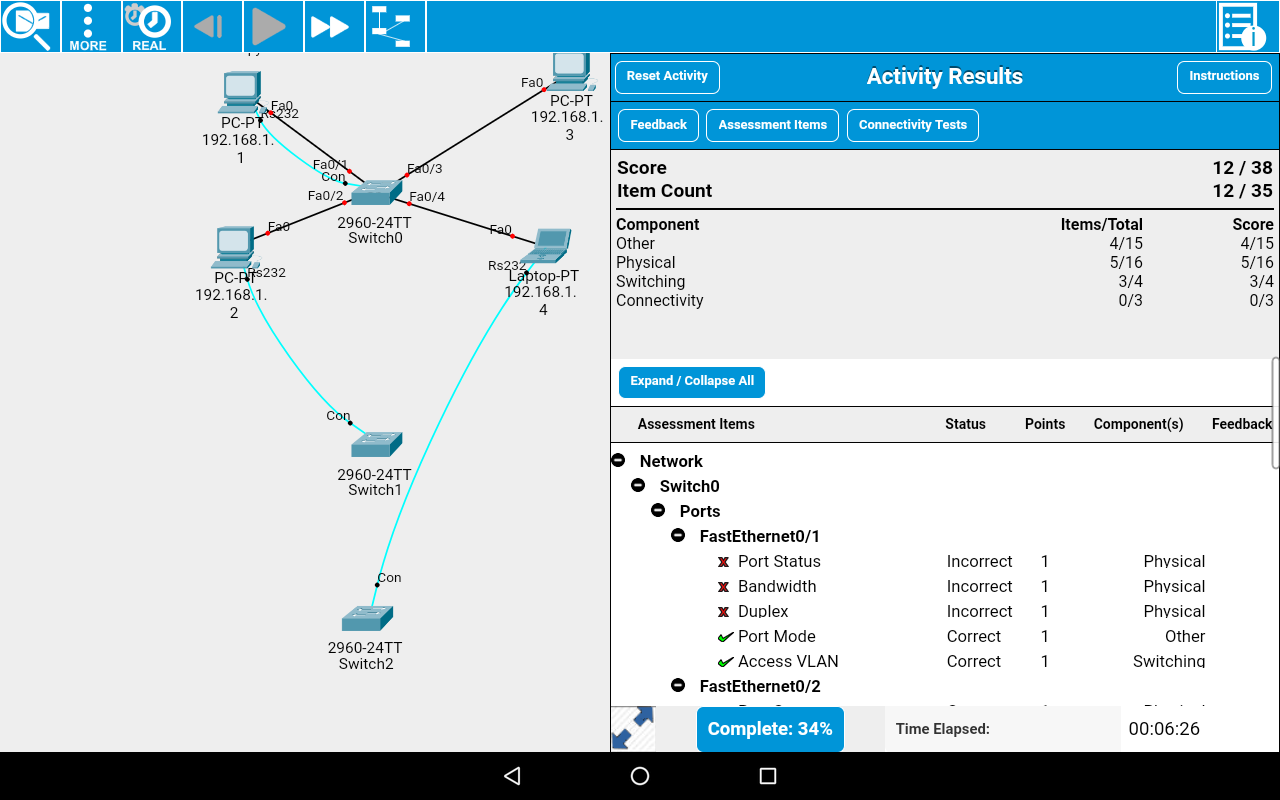Click the fast-forward simulation icon
The width and height of the screenshot is (1280, 800).
(x=333, y=26)
